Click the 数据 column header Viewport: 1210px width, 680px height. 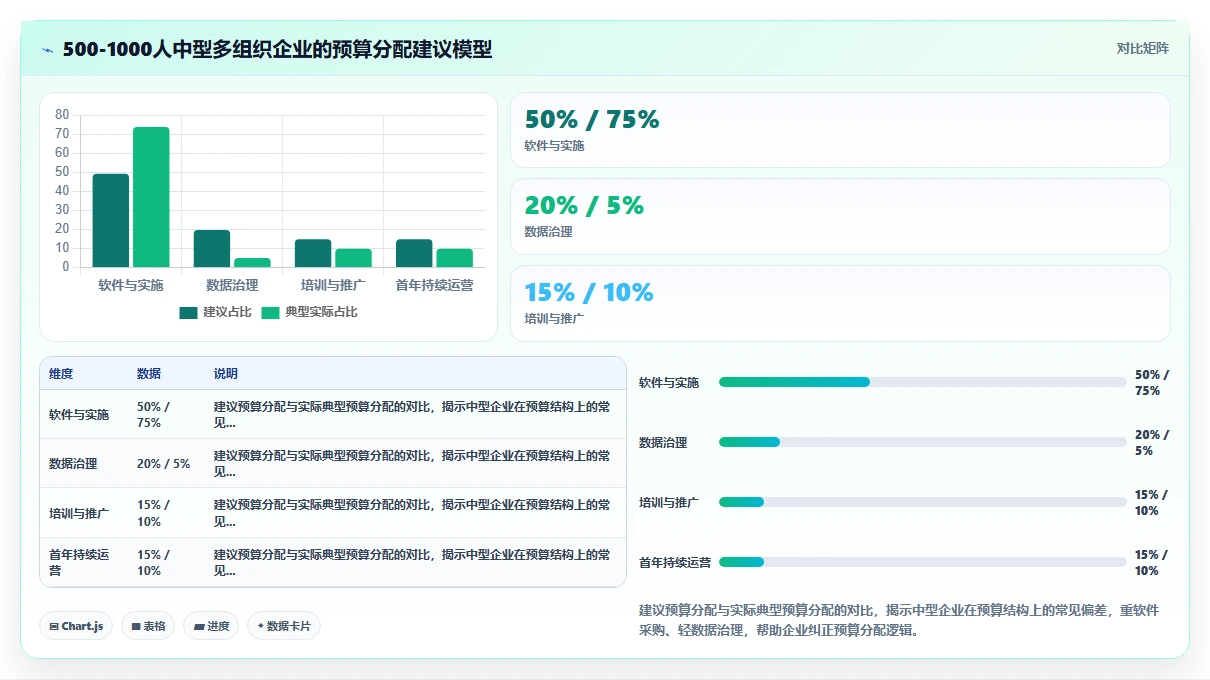149,374
